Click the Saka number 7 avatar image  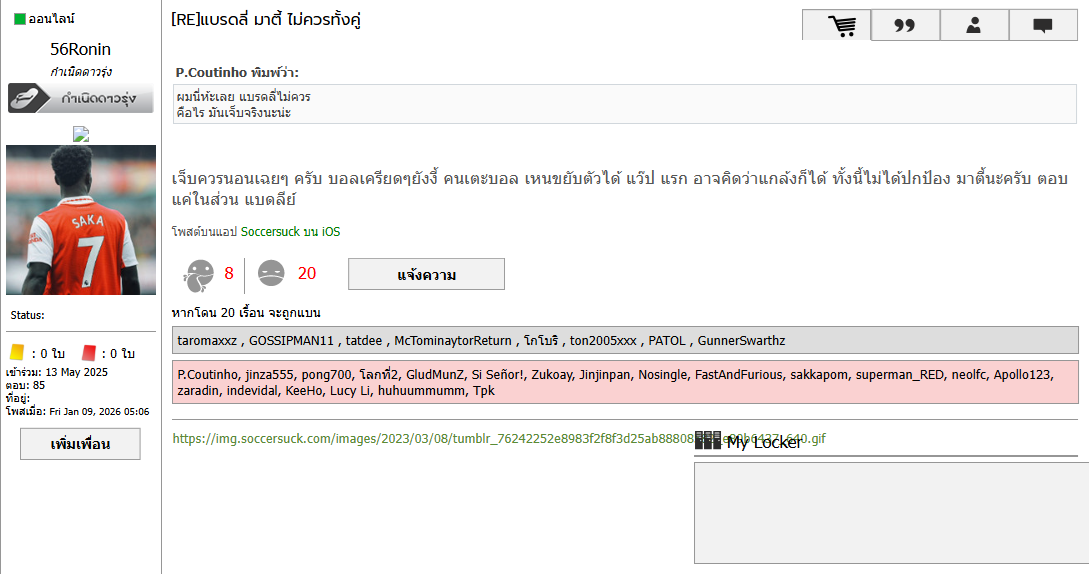(x=81, y=220)
